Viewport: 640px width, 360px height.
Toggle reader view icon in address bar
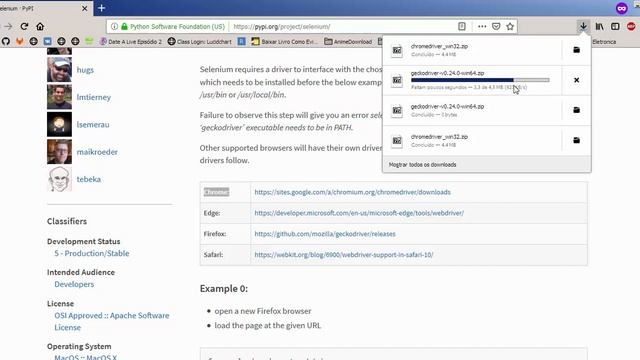point(462,27)
